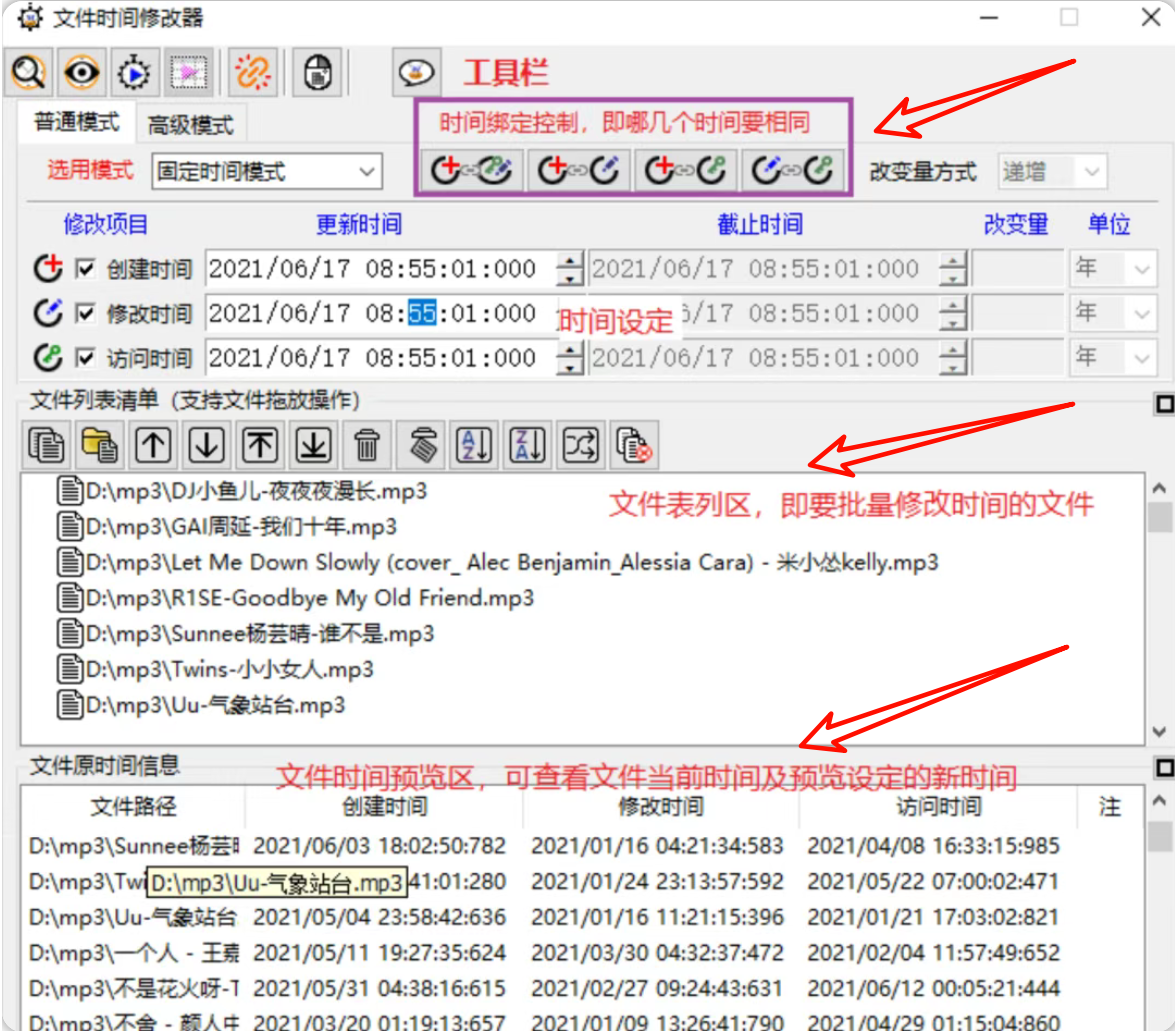Viewport: 1175px width, 1031px height.
Task: Click the 访问时间 column header in preview table
Action: [x=938, y=807]
